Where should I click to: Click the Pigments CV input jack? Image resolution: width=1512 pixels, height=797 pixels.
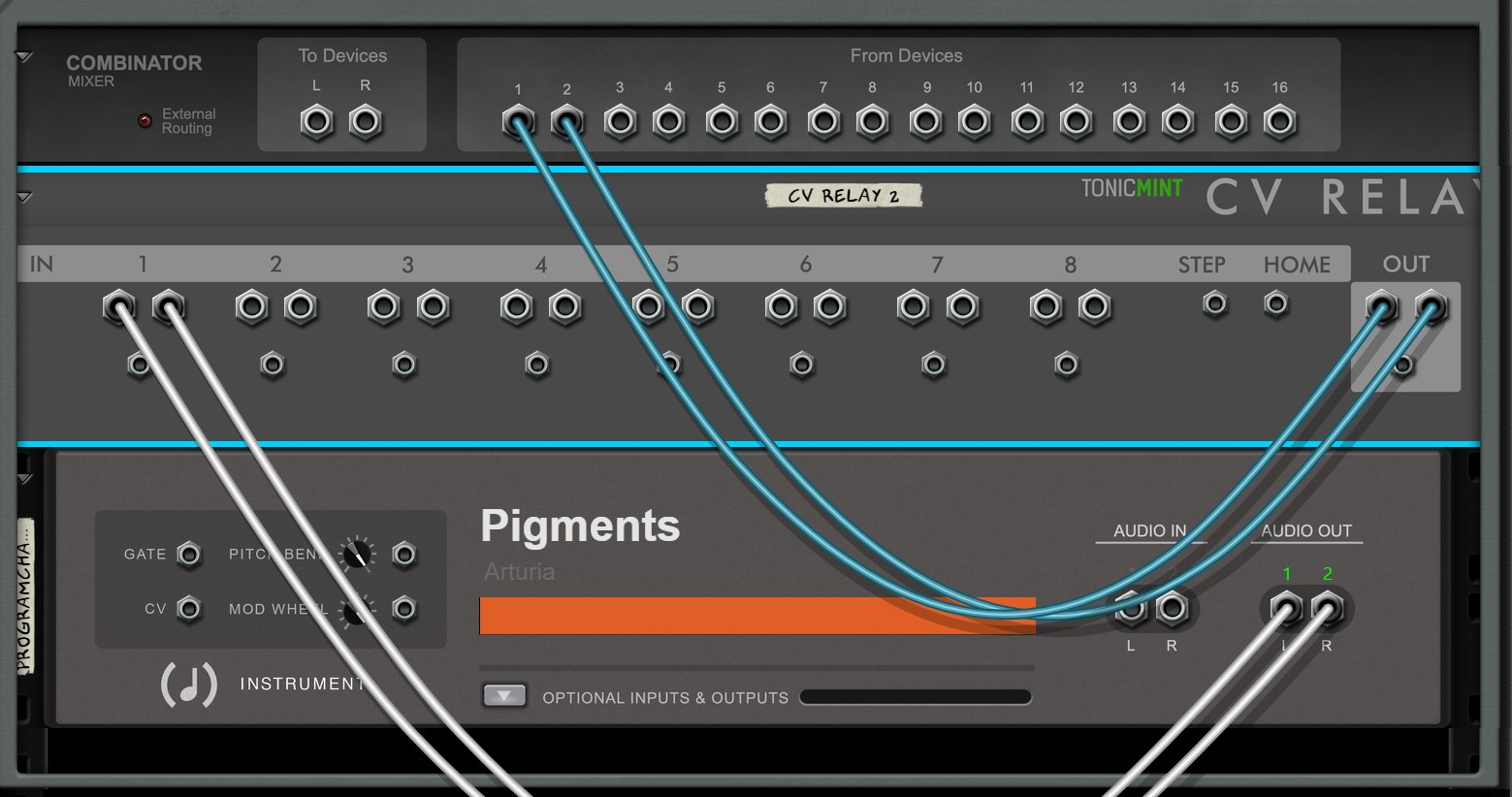(189, 609)
